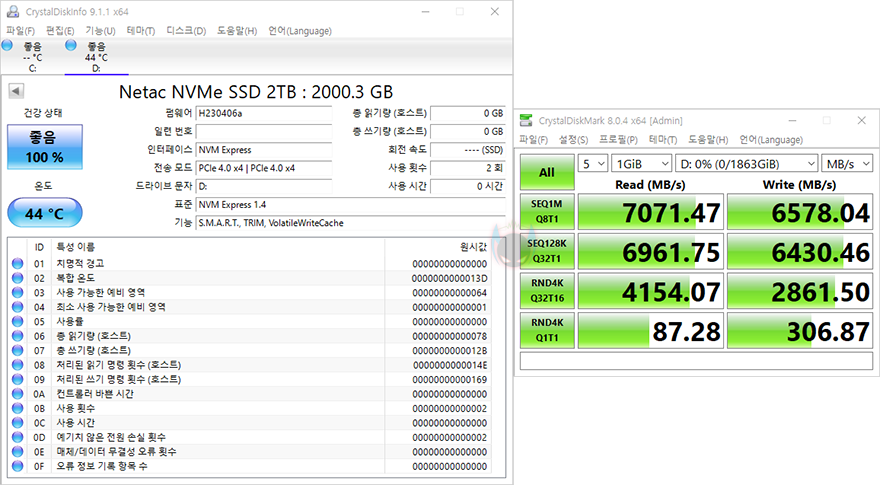This screenshot has width=880, height=485.
Task: Open 파일(F) menu in CrystalDiskMark
Action: pos(533,140)
